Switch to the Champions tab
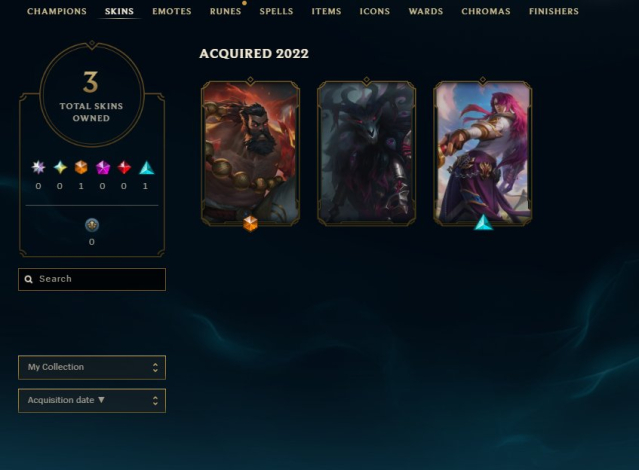 (57, 11)
